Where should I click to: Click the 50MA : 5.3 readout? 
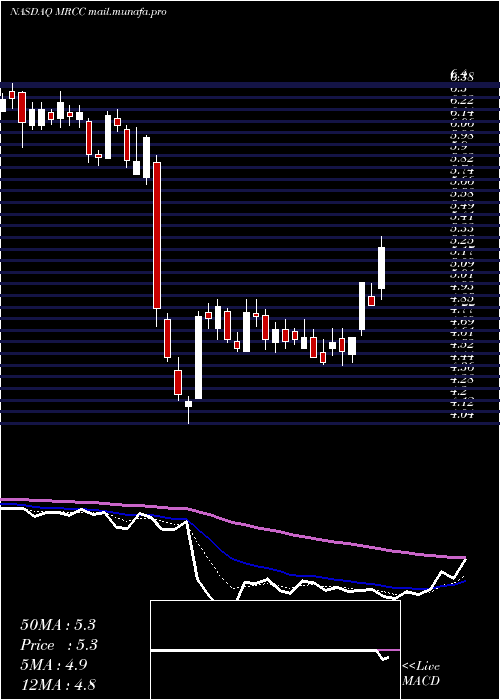click(x=58, y=625)
